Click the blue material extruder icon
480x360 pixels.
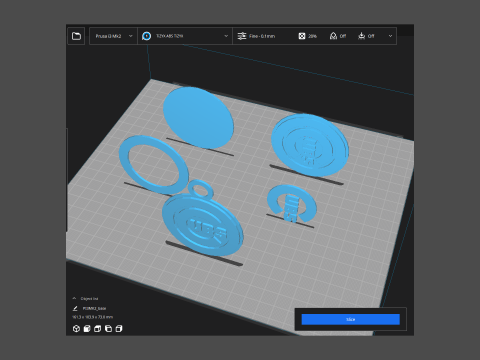point(146,36)
